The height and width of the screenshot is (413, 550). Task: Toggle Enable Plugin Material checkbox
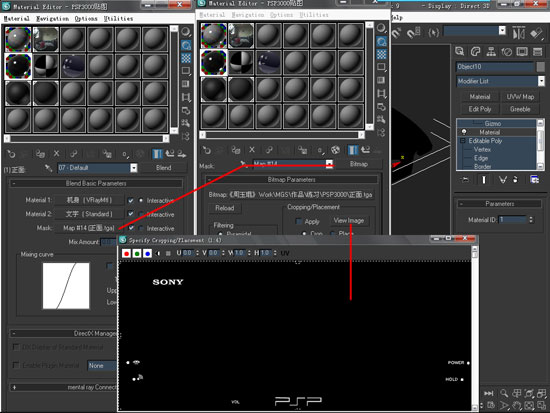[16, 365]
